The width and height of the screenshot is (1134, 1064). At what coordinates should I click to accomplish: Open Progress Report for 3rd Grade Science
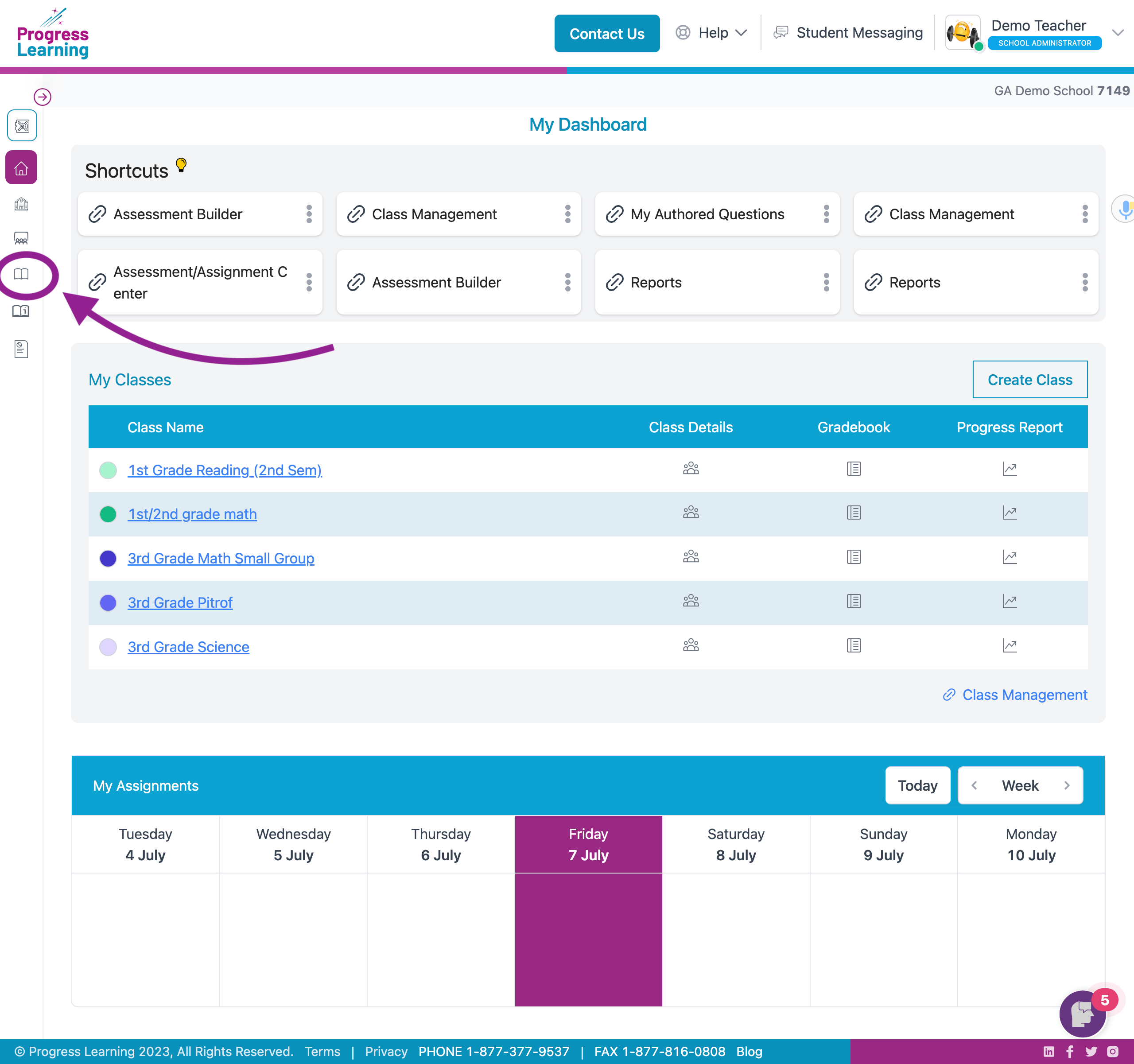(x=1009, y=646)
